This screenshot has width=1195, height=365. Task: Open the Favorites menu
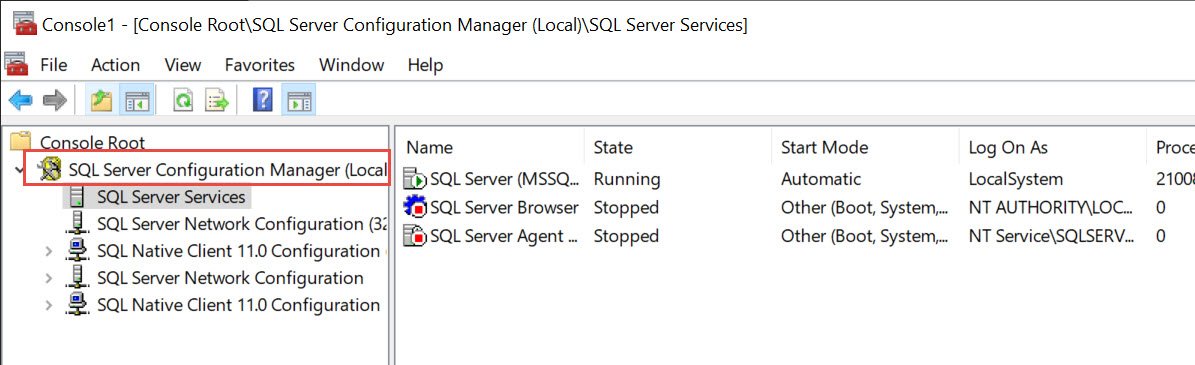[x=260, y=65]
